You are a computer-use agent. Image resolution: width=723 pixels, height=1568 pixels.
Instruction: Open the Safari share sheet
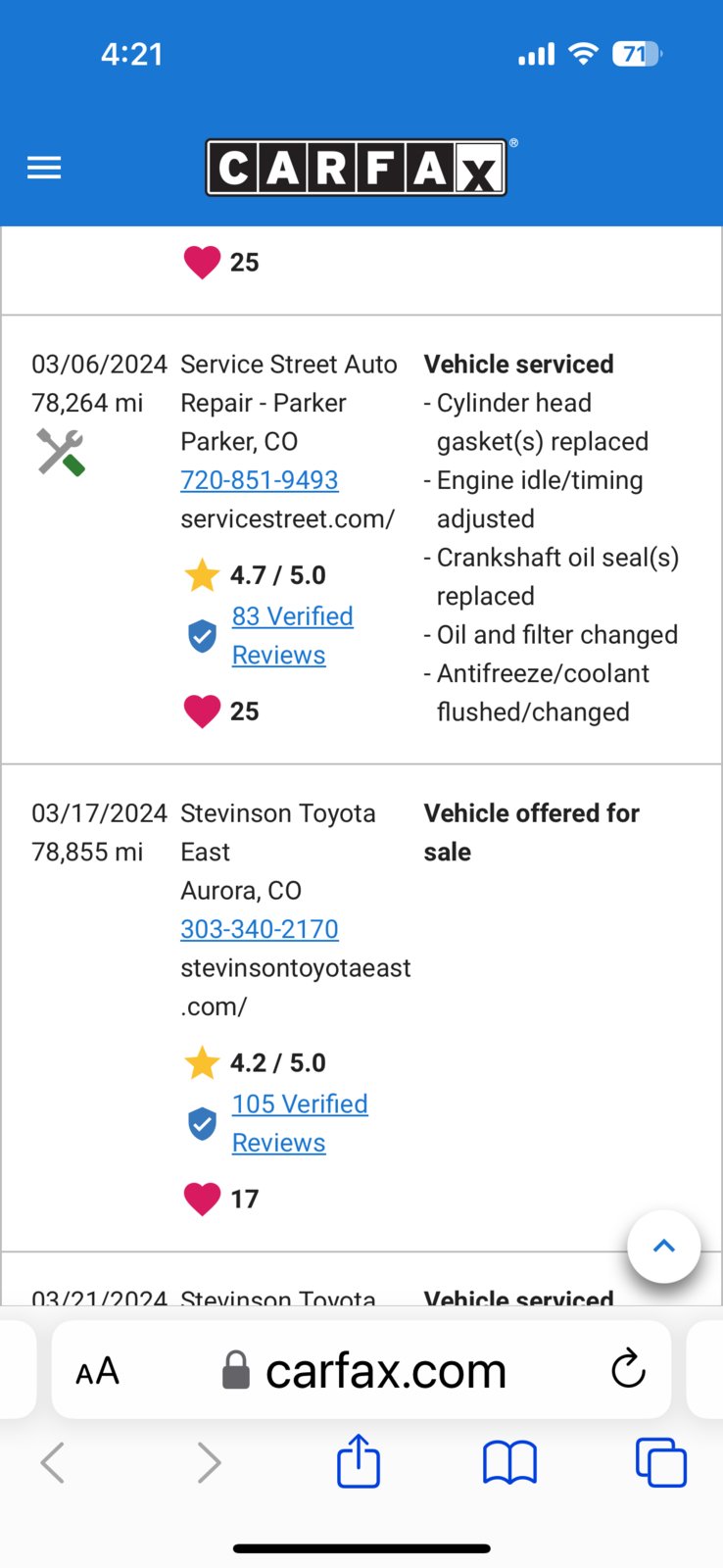(359, 1461)
